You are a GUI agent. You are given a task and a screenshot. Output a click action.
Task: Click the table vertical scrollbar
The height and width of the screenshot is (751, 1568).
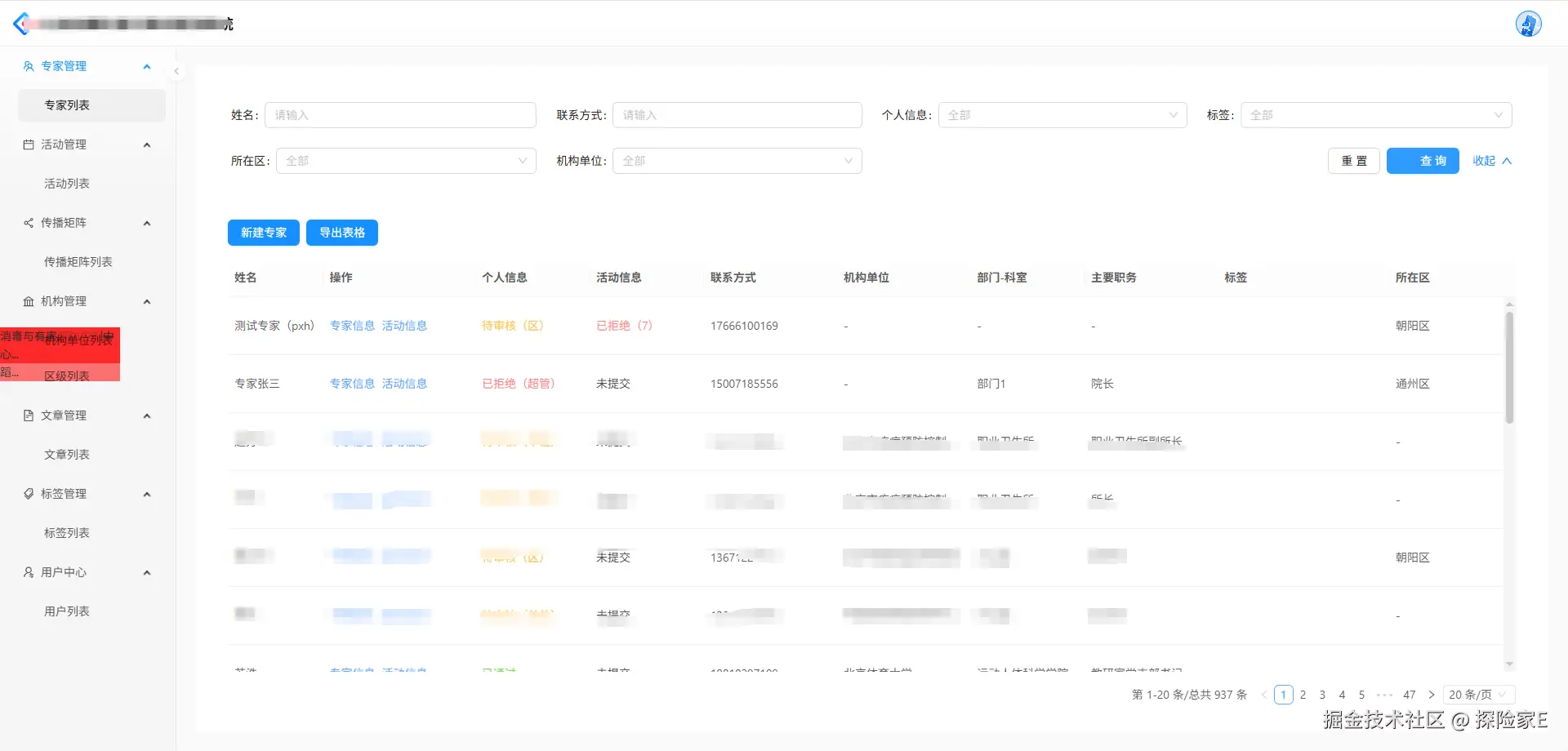(1509, 368)
